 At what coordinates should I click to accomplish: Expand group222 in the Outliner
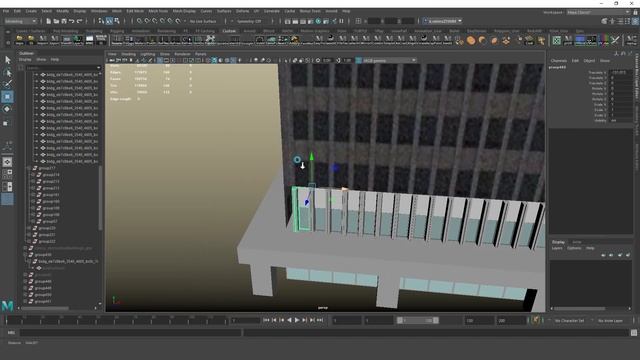point(29,241)
